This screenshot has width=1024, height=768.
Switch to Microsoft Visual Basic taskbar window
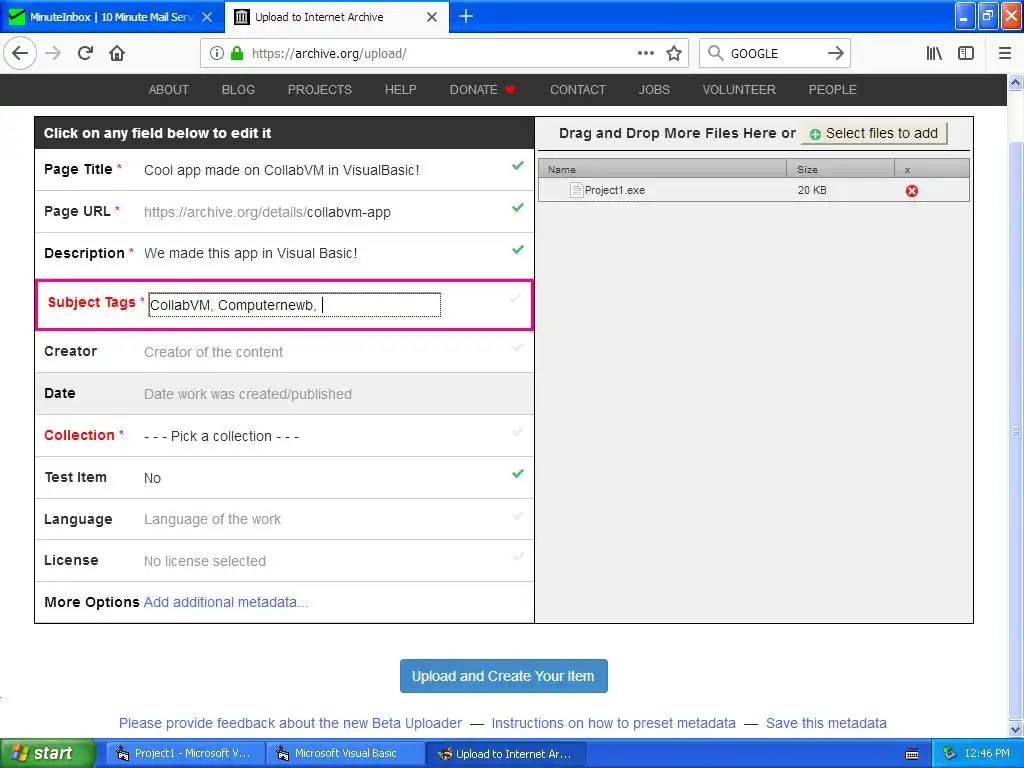tap(345, 754)
